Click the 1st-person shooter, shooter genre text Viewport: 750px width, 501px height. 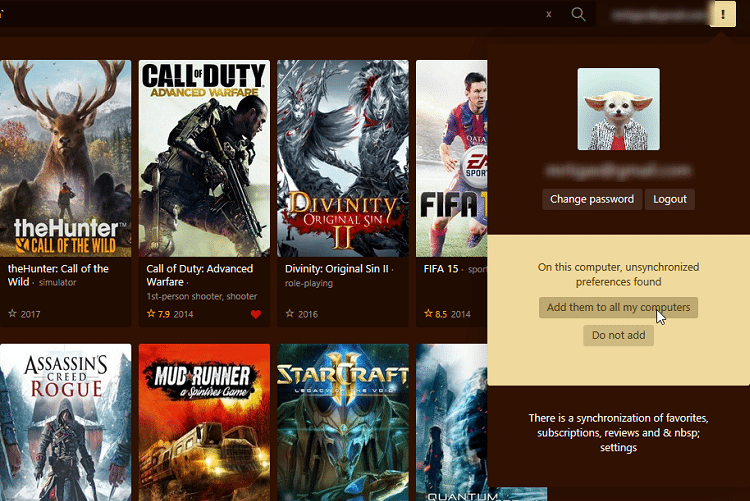[202, 296]
